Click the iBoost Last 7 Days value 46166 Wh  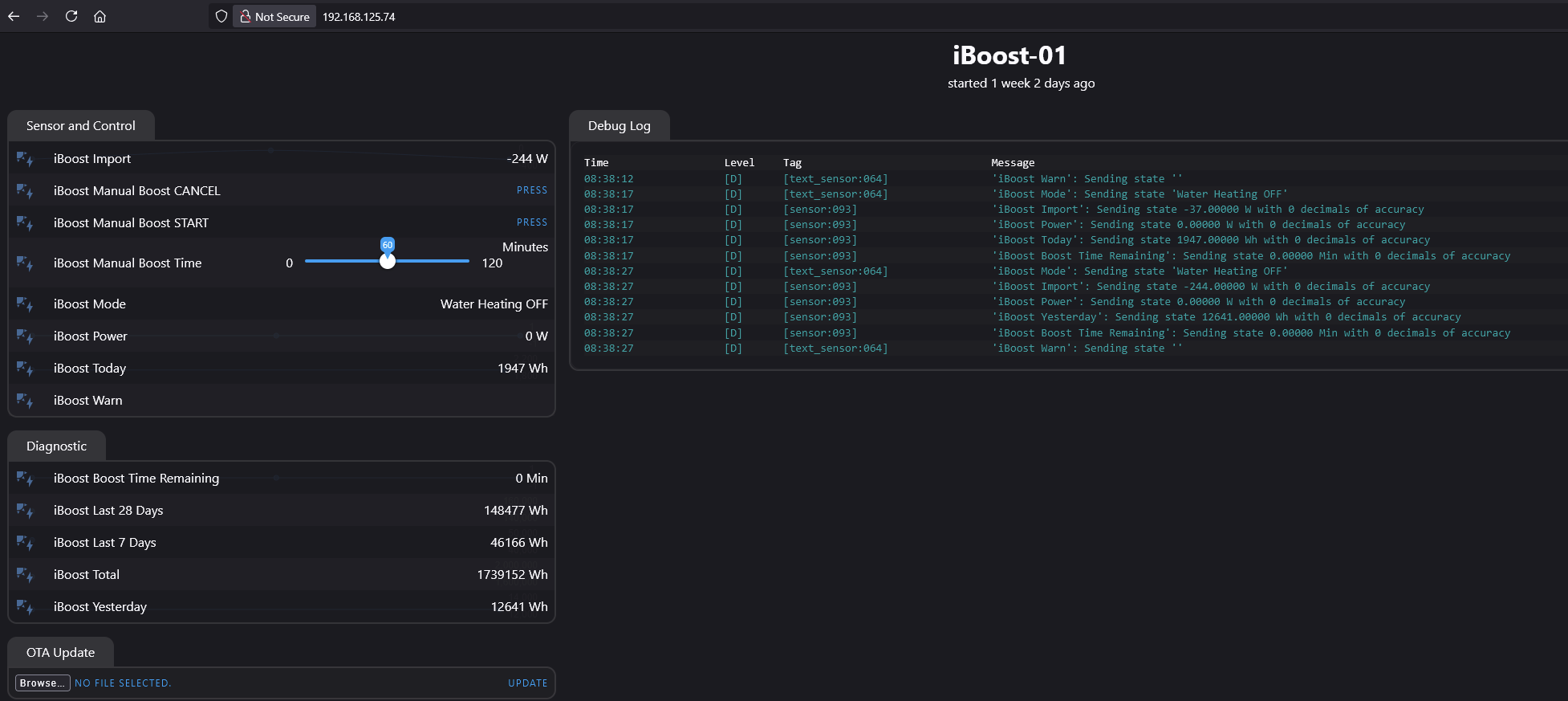(x=519, y=543)
